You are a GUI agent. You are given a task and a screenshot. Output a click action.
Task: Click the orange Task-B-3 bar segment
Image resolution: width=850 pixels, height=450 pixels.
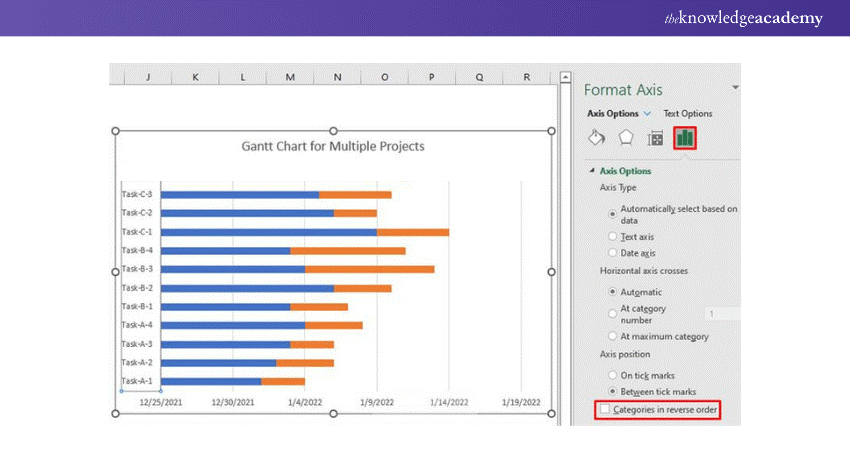(x=369, y=269)
